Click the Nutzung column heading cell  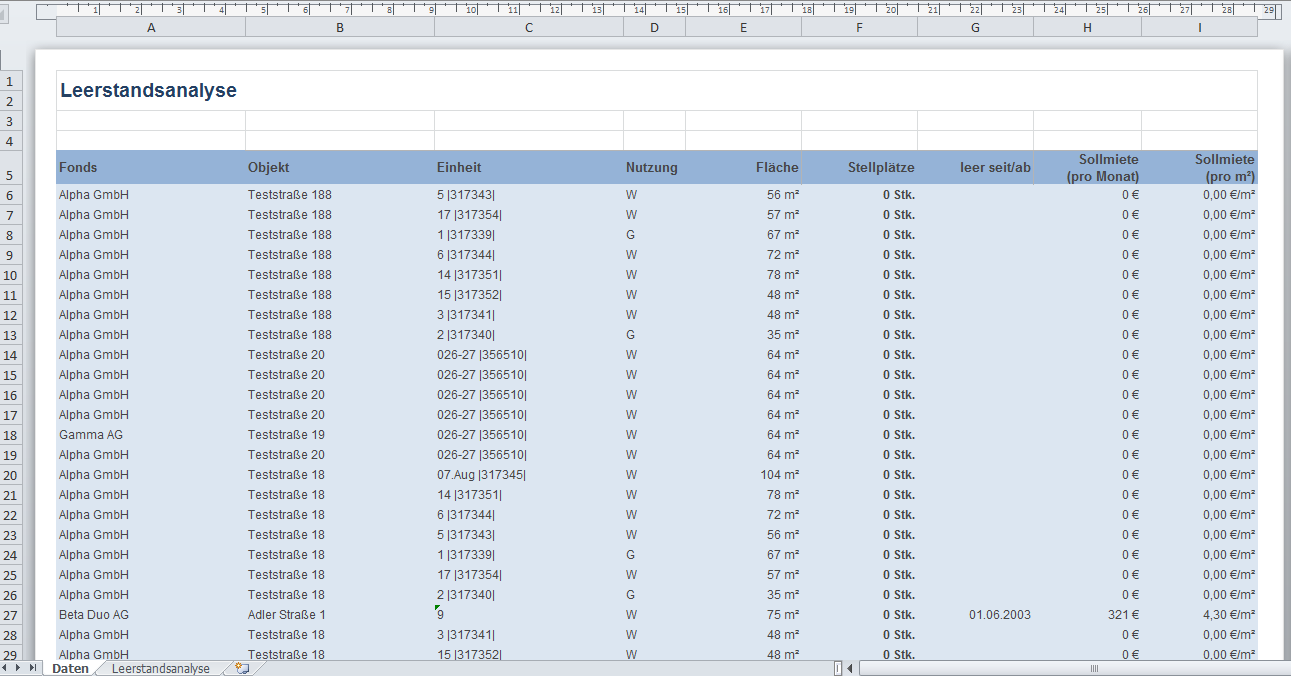click(x=655, y=167)
